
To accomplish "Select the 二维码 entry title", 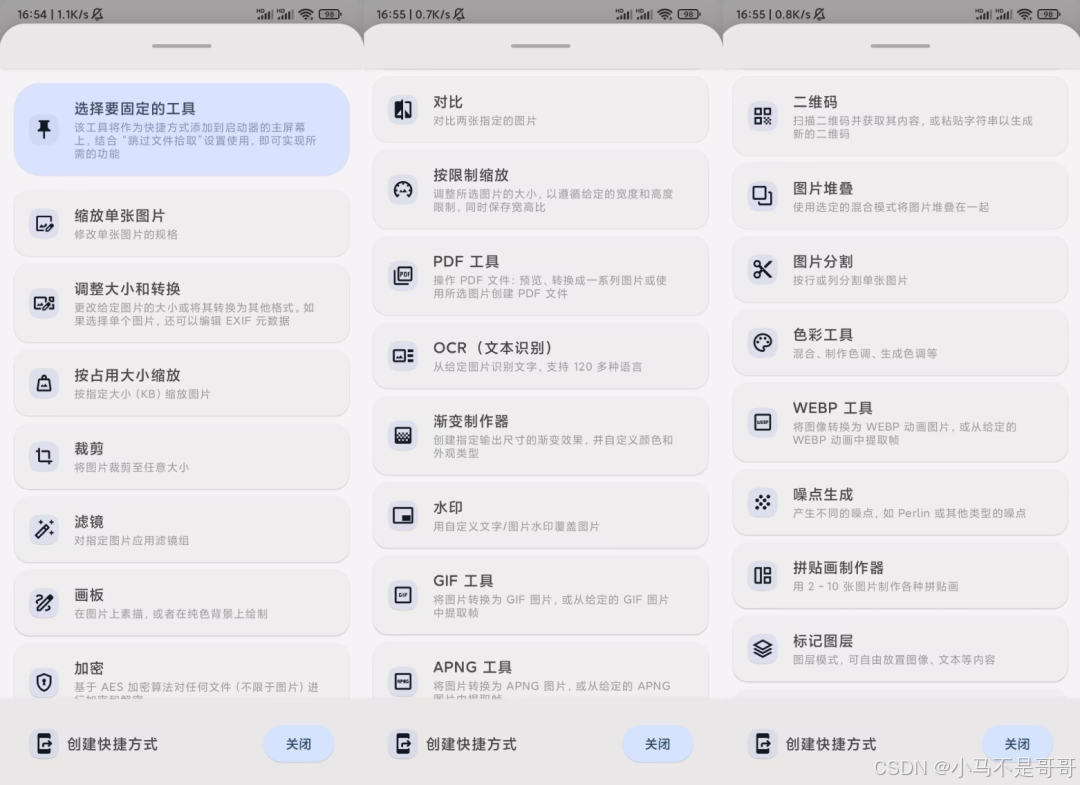I will tap(815, 102).
